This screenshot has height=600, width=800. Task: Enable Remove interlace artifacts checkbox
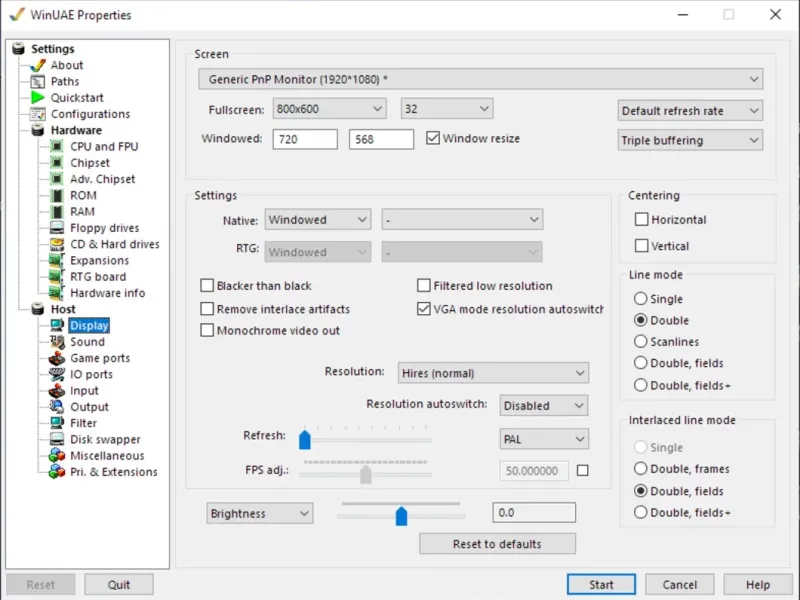coord(207,309)
